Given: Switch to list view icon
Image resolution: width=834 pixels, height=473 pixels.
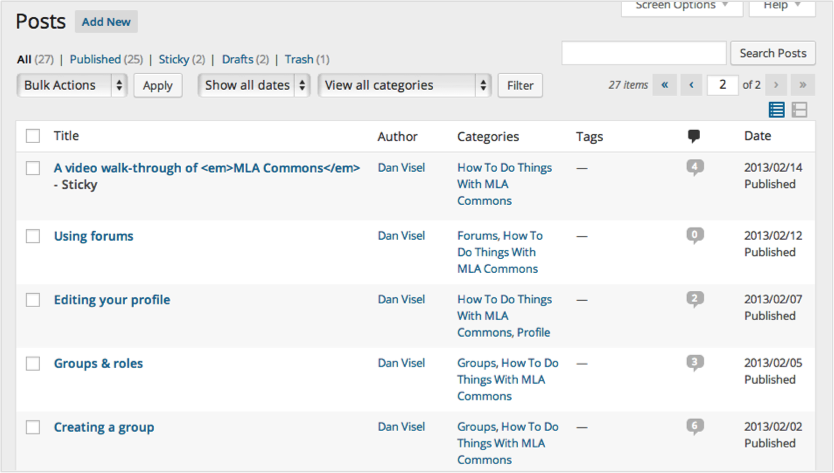Looking at the screenshot, I should tap(777, 110).
